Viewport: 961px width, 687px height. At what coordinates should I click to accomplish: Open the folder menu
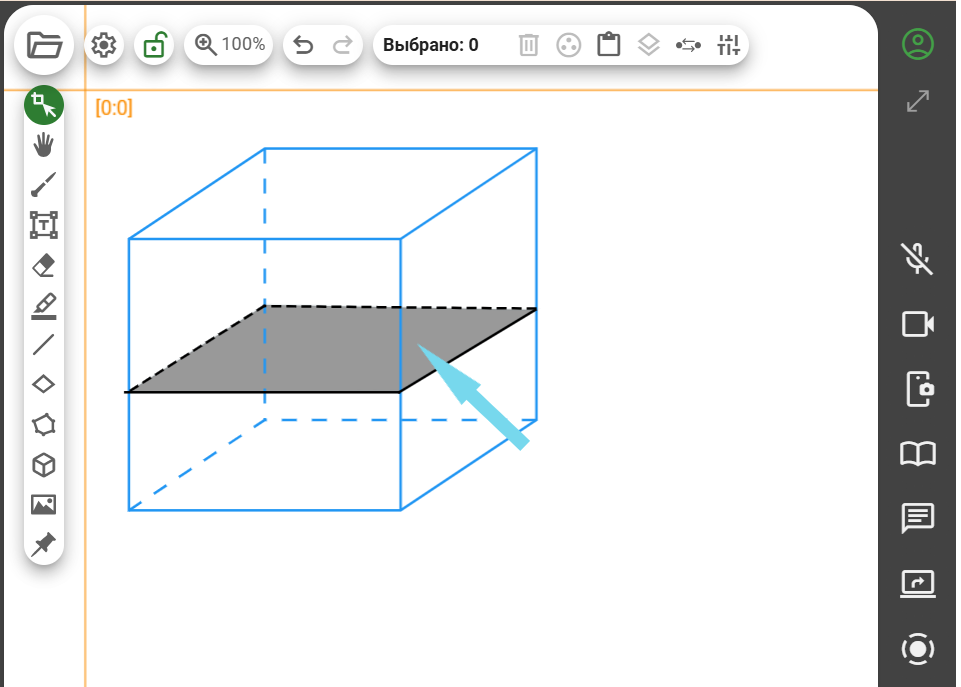click(x=44, y=45)
